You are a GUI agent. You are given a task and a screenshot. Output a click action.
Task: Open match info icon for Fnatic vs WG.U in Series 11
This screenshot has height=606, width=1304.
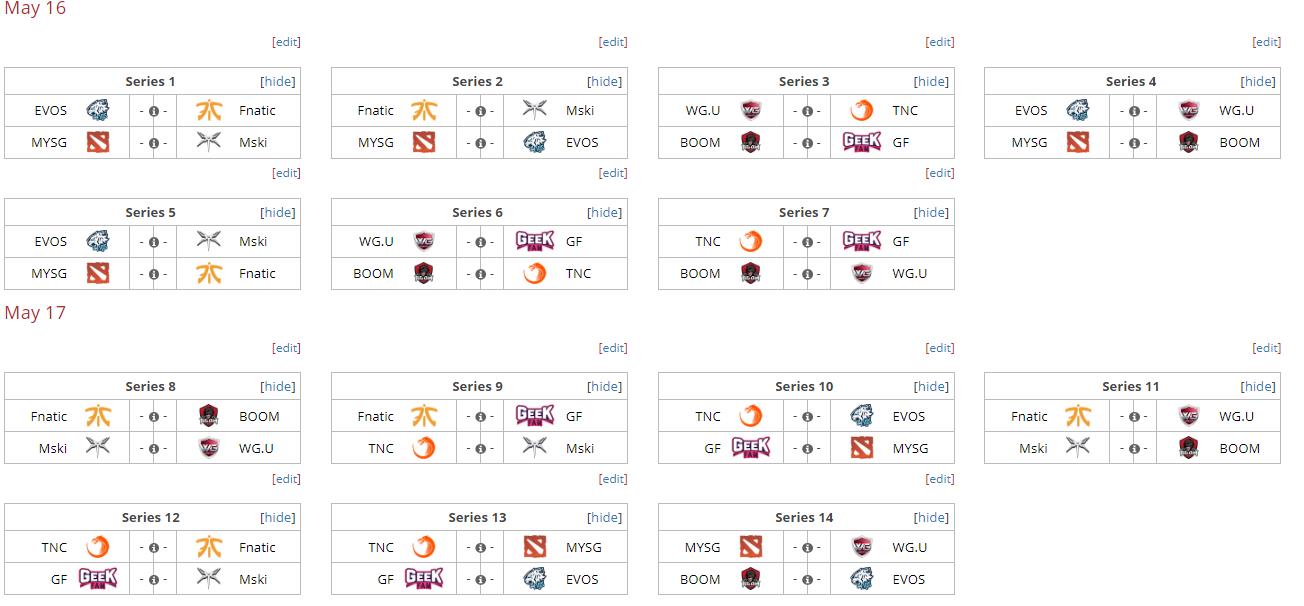click(x=1134, y=416)
